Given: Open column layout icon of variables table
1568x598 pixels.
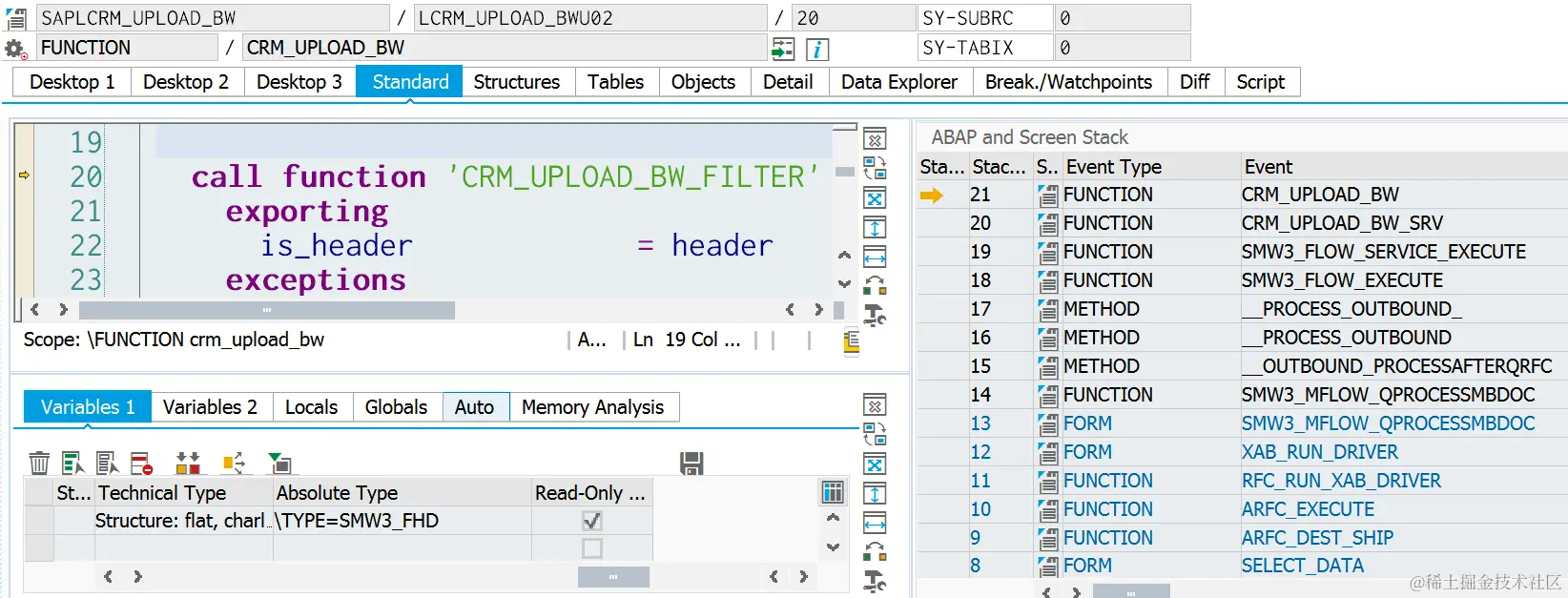Looking at the screenshot, I should (x=833, y=492).
